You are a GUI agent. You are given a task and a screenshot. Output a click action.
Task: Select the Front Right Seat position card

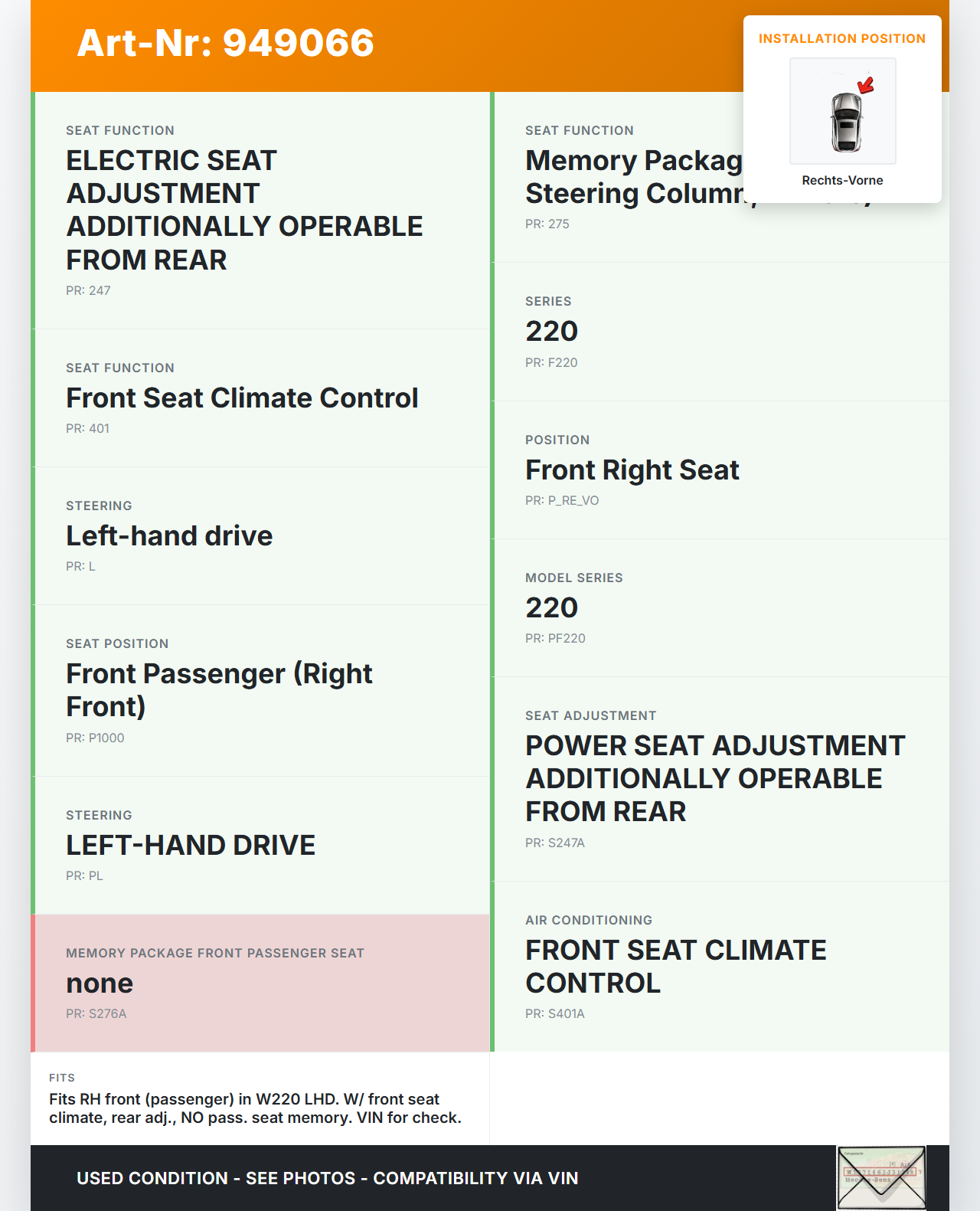720,470
